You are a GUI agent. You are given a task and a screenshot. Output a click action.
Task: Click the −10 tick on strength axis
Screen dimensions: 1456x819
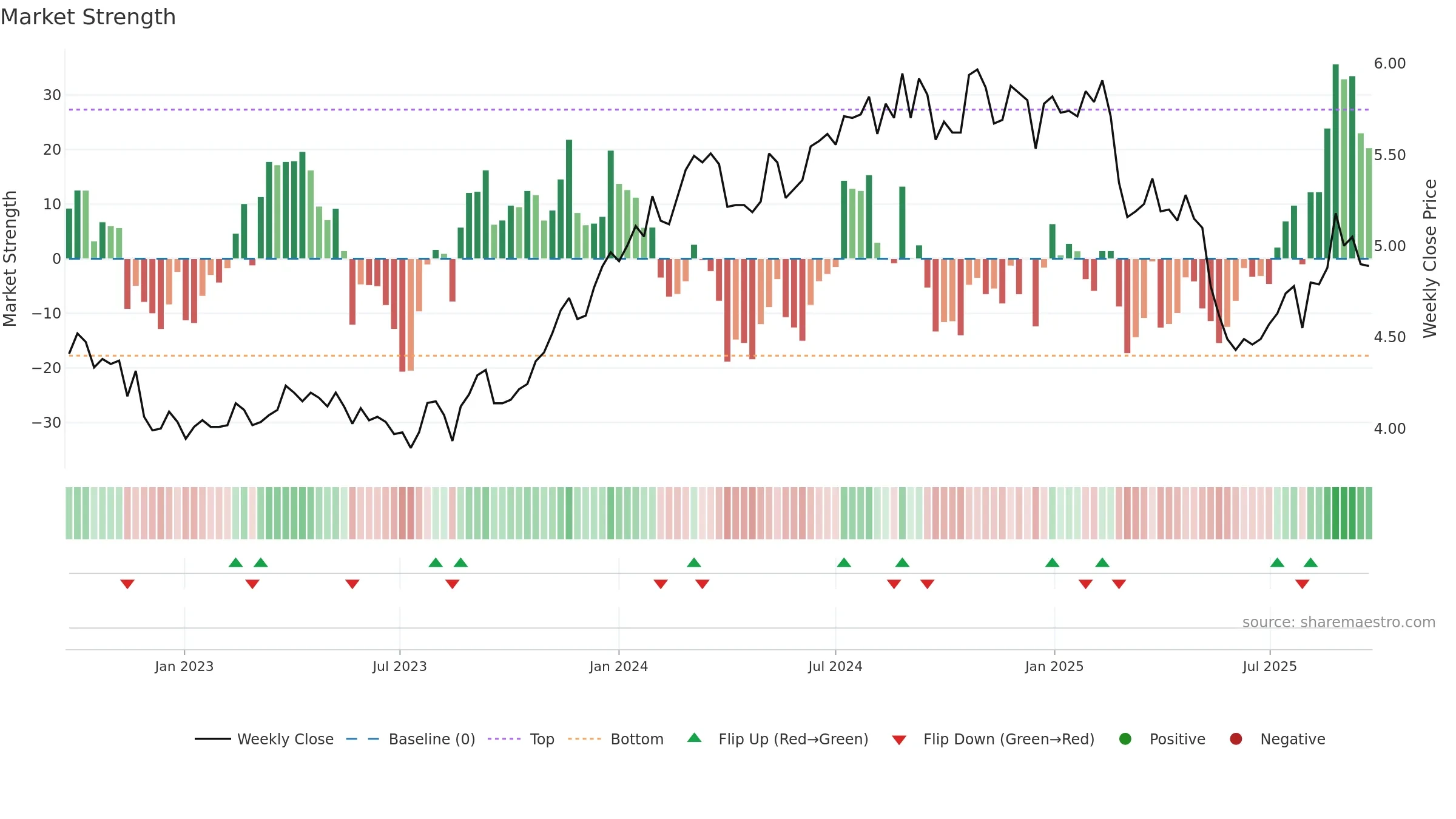pyautogui.click(x=47, y=314)
